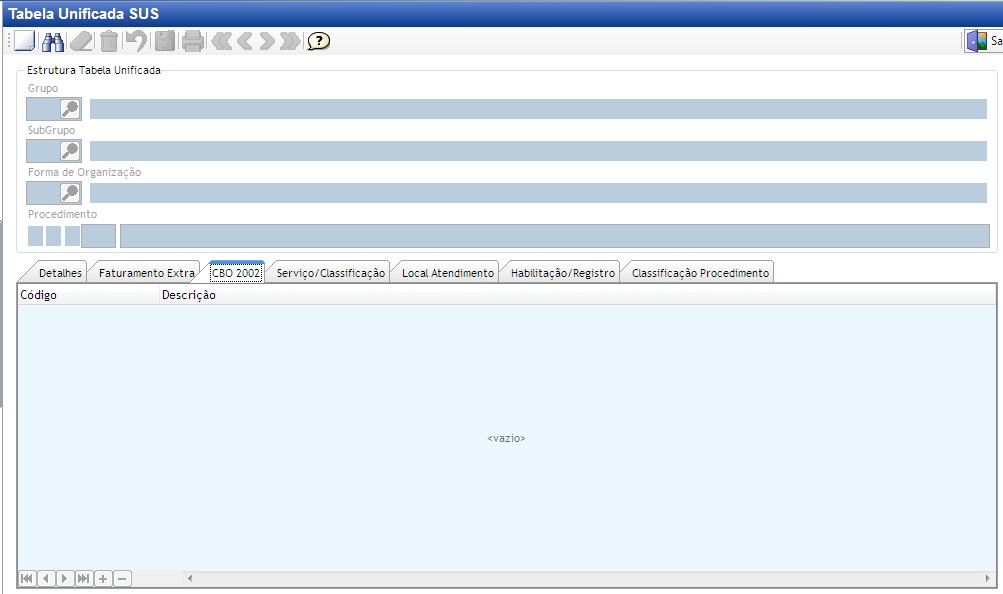The width and height of the screenshot is (1003, 594).
Task: Open Forma de Organização lookup magnifier
Action: tap(70, 193)
